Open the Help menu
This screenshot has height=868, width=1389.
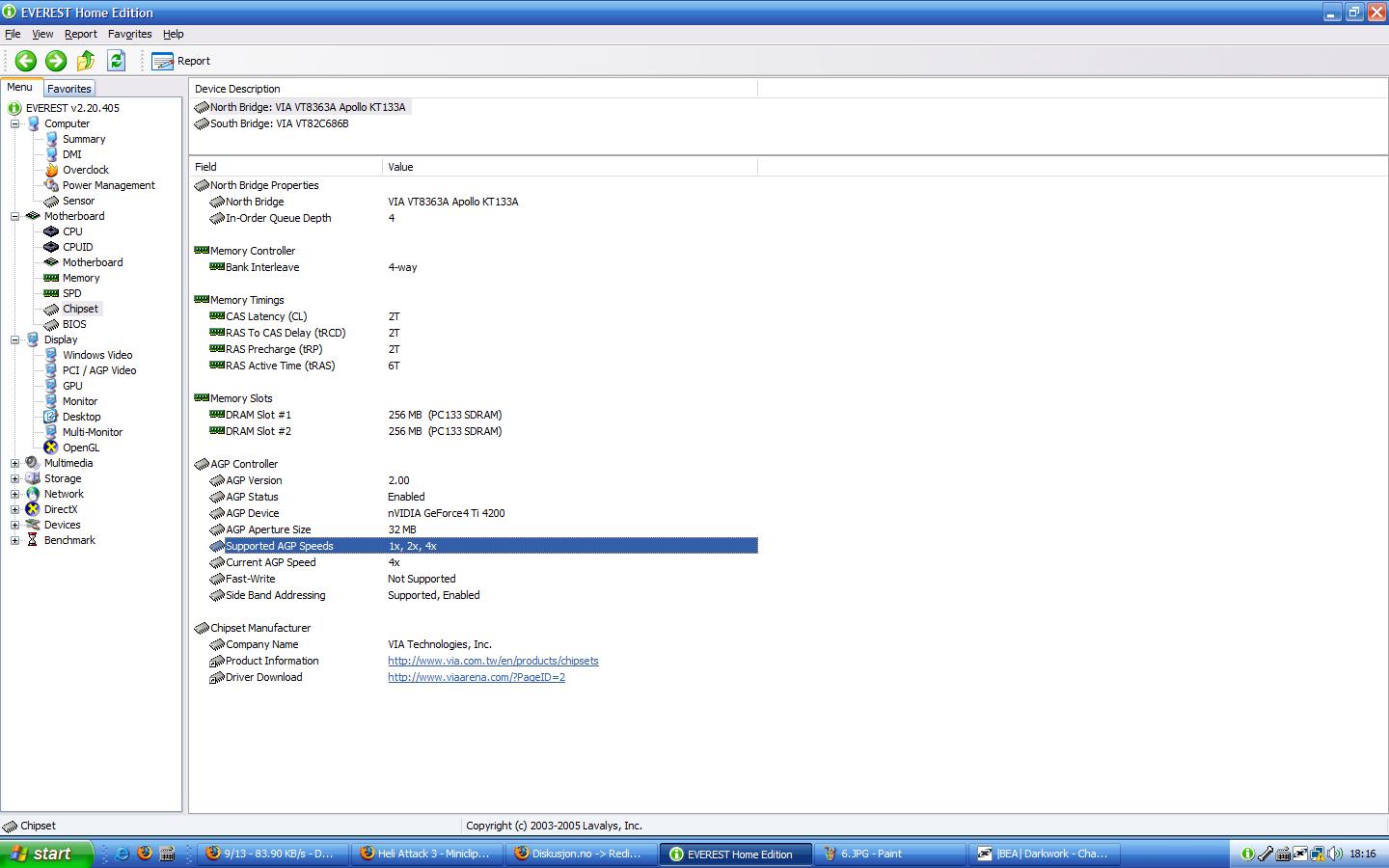[173, 34]
